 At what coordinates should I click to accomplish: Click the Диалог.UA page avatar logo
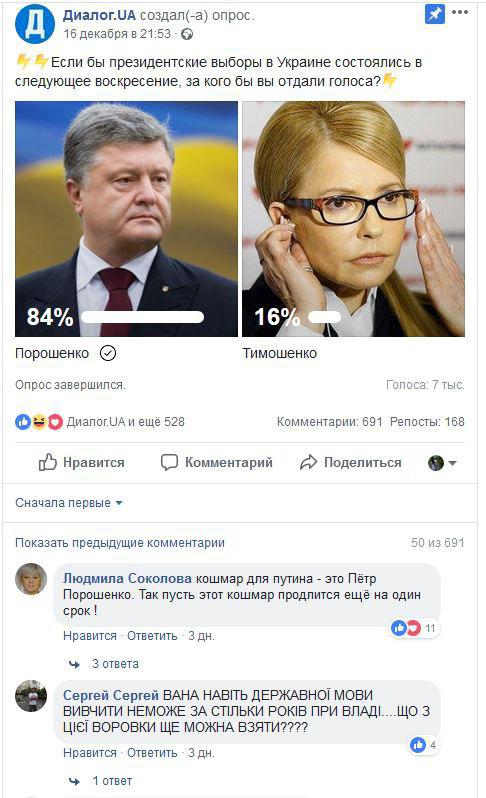pyautogui.click(x=35, y=24)
